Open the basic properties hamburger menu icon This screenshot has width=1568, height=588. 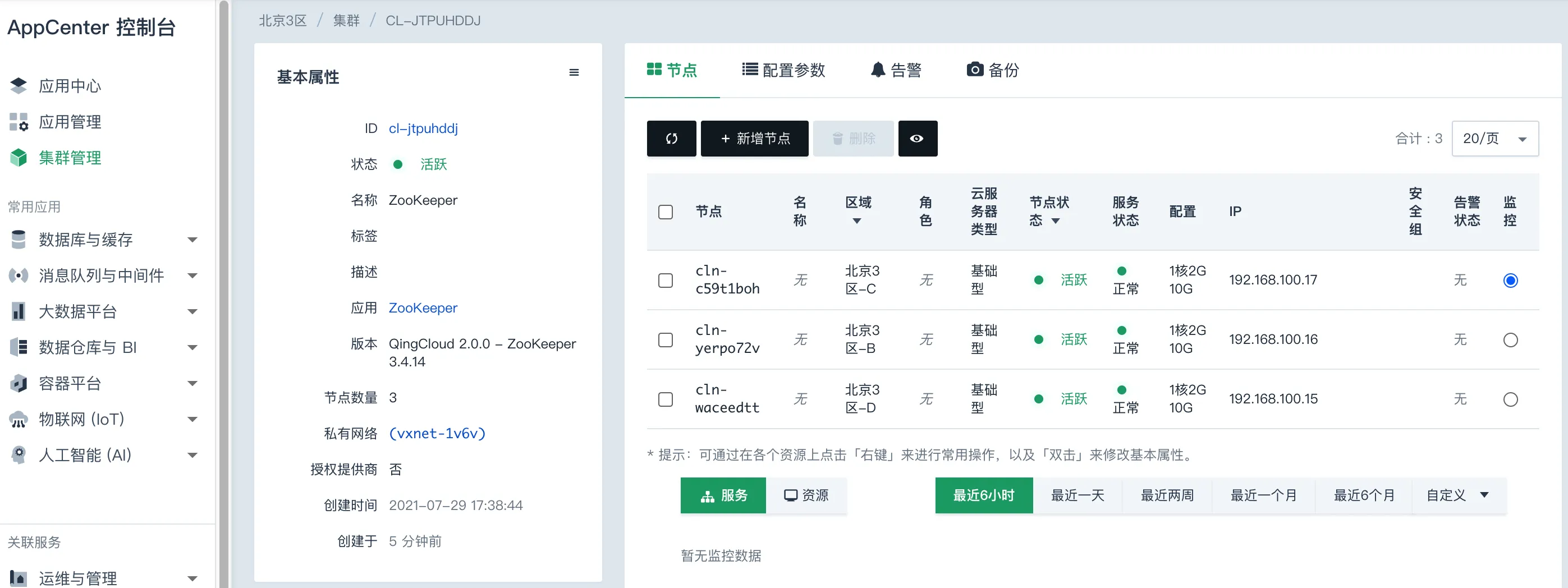(574, 72)
